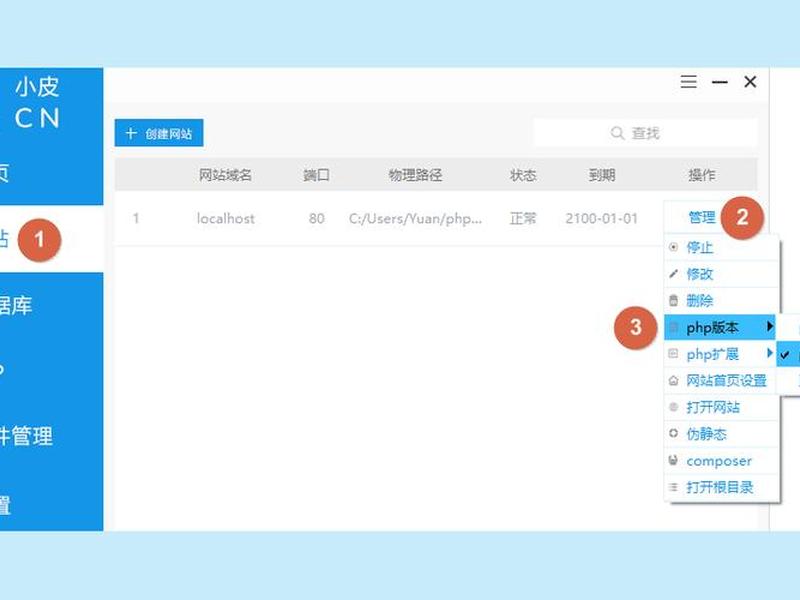Select the checked PHP version entry in submenu
This screenshot has height=600, width=800.
[x=788, y=354]
